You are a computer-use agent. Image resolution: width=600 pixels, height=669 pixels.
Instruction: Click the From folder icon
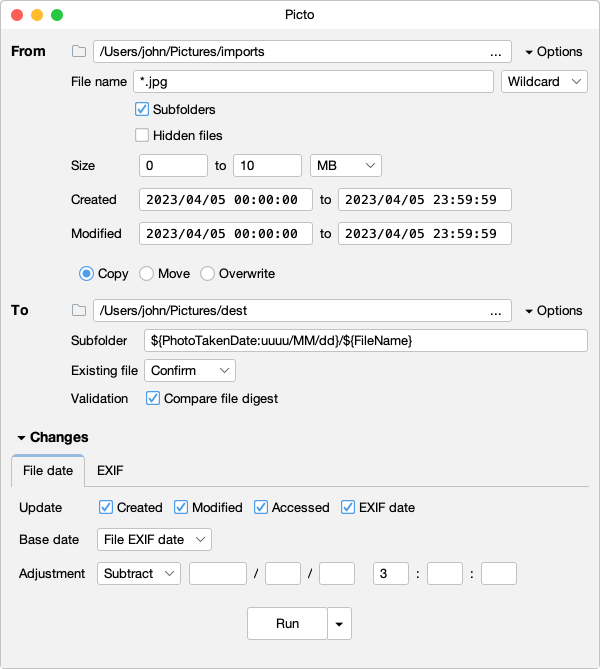[x=79, y=52]
